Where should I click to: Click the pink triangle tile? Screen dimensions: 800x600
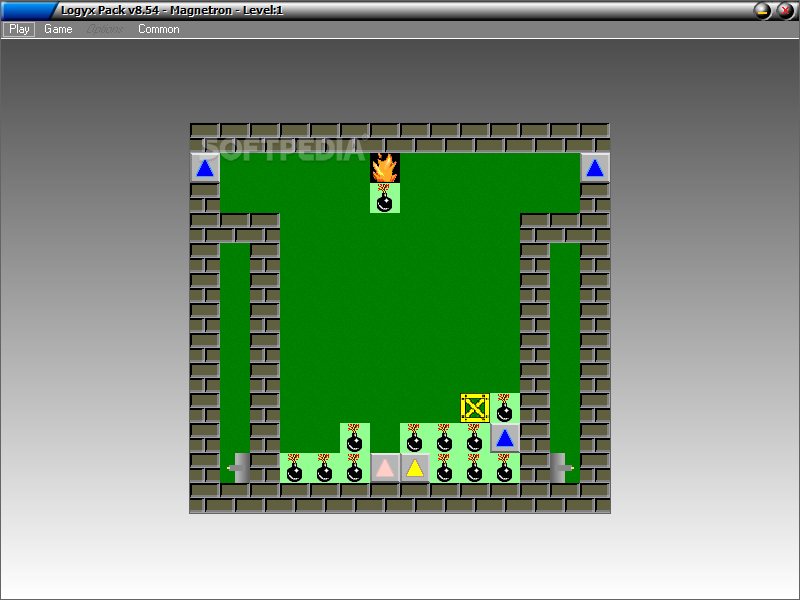click(x=385, y=468)
